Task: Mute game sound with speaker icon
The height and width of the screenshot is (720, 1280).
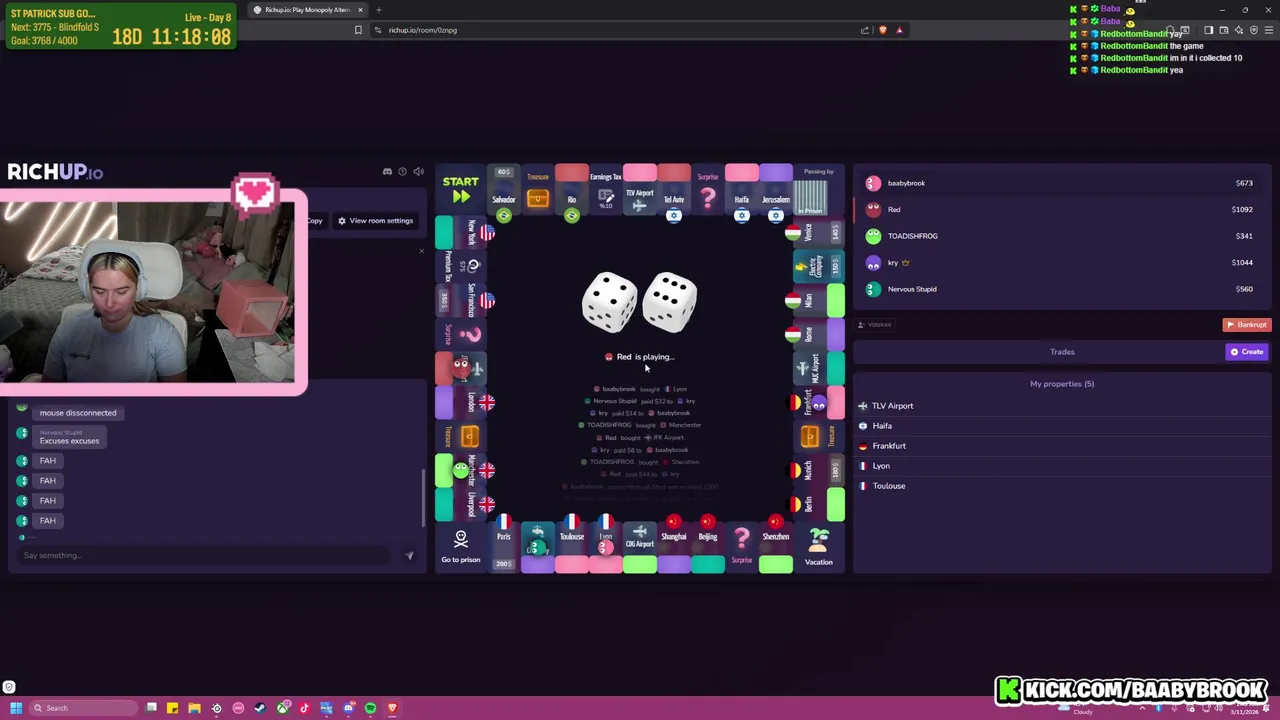Action: [x=418, y=171]
